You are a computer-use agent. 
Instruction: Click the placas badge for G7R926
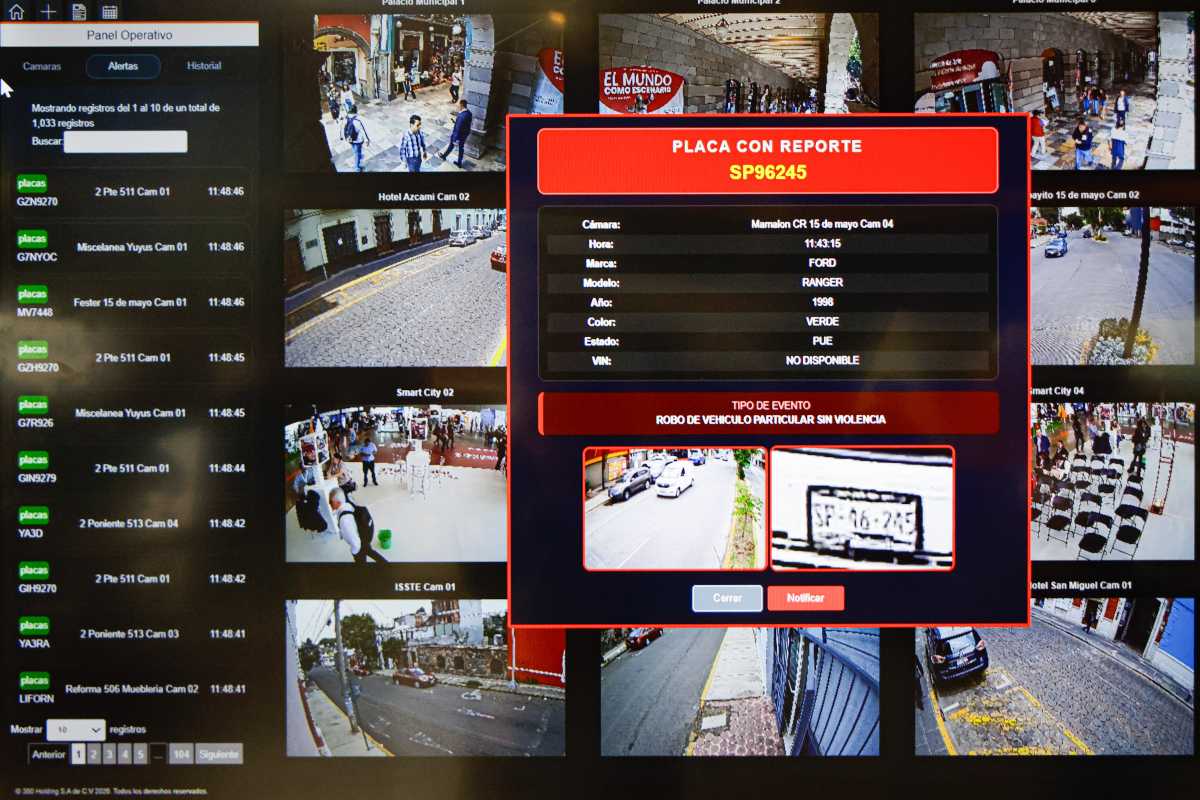point(32,404)
